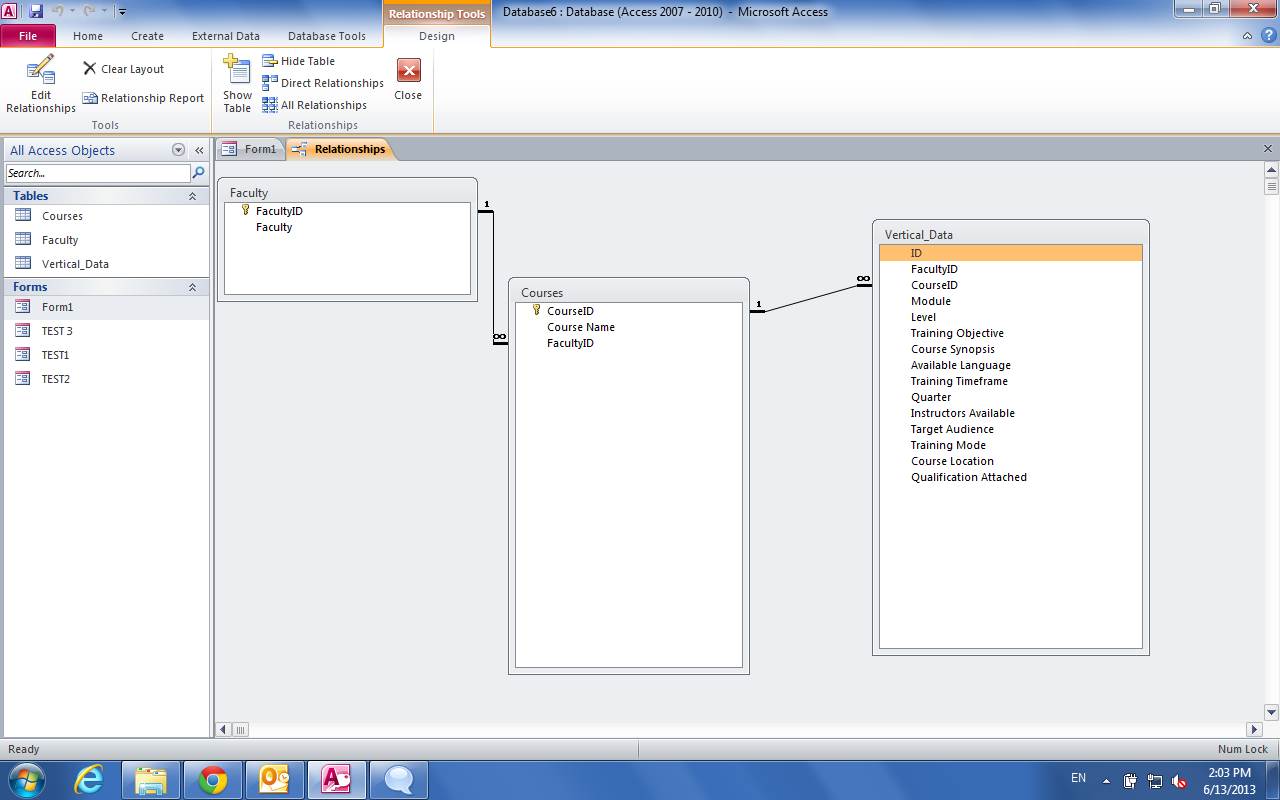
Task: Open Edit Relationships tool
Action: click(x=40, y=84)
